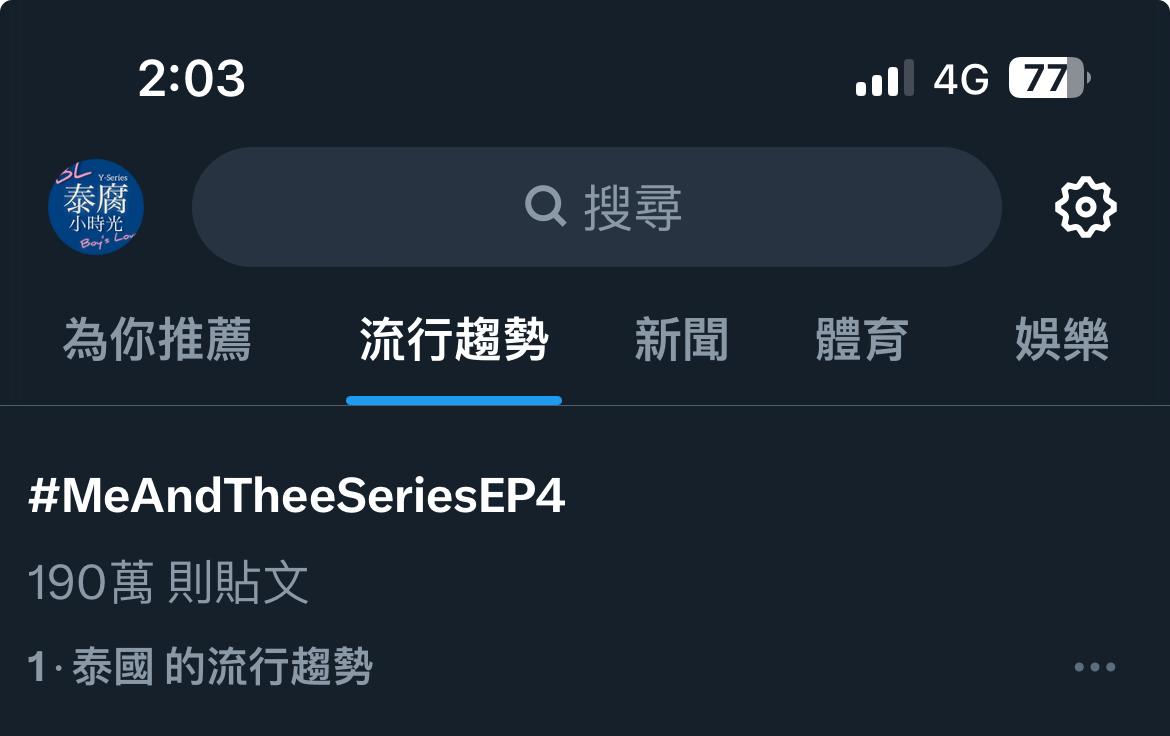Image resolution: width=1170 pixels, height=736 pixels.
Task: Tap the Y-Series text on profile avatar
Action: click(113, 178)
